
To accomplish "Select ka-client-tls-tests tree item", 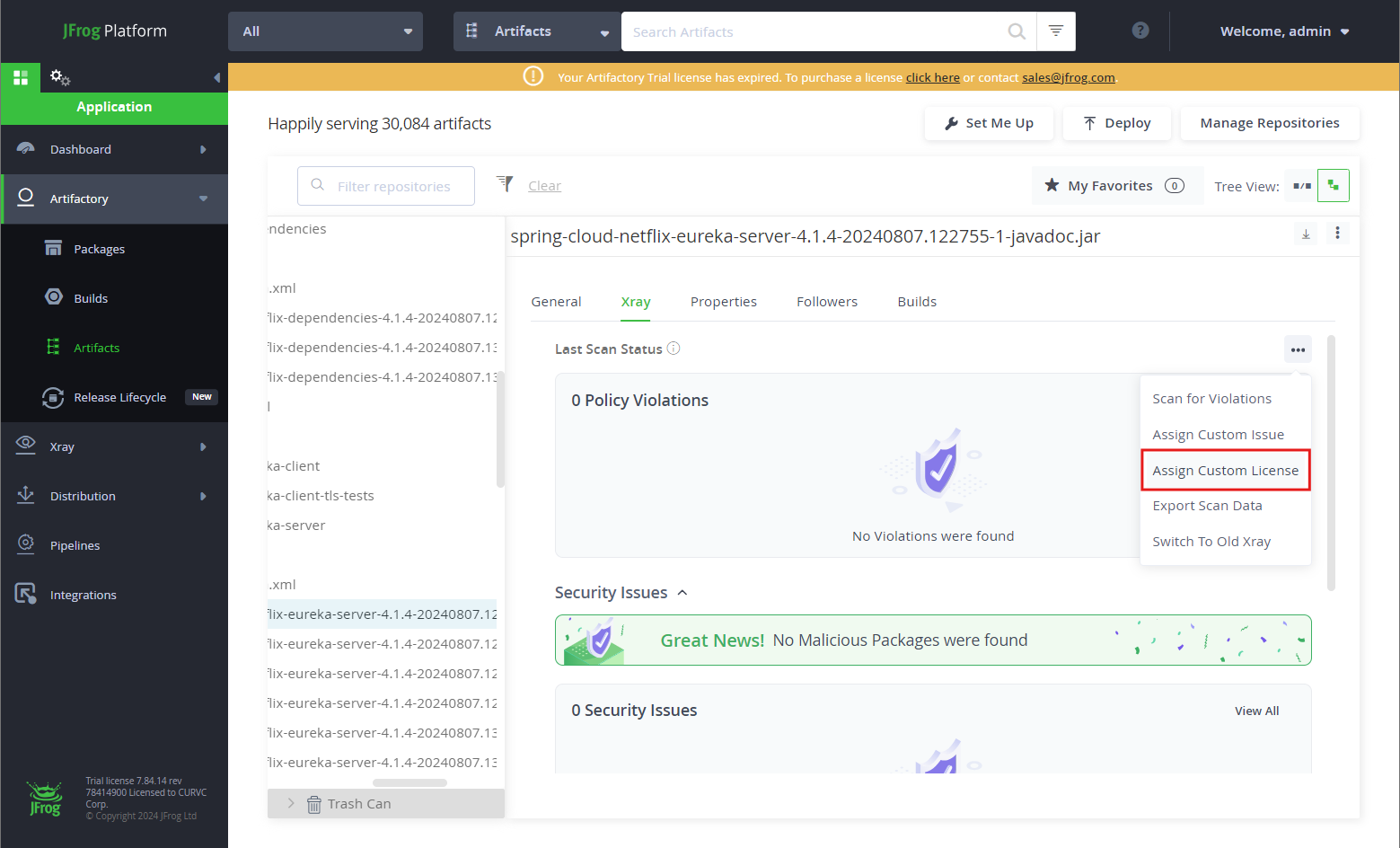I will pos(321,496).
